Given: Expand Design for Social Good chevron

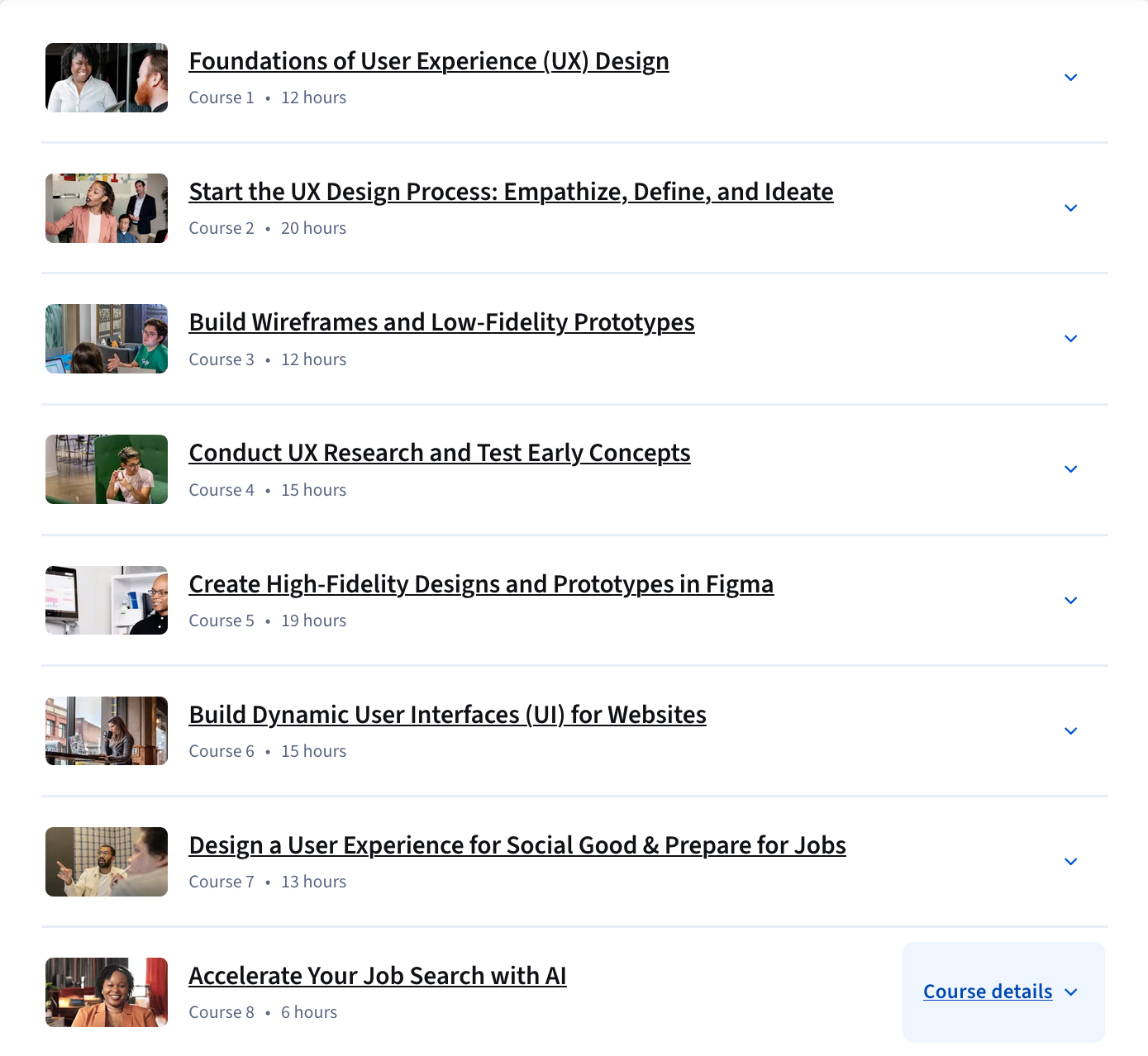Looking at the screenshot, I should coord(1070,862).
